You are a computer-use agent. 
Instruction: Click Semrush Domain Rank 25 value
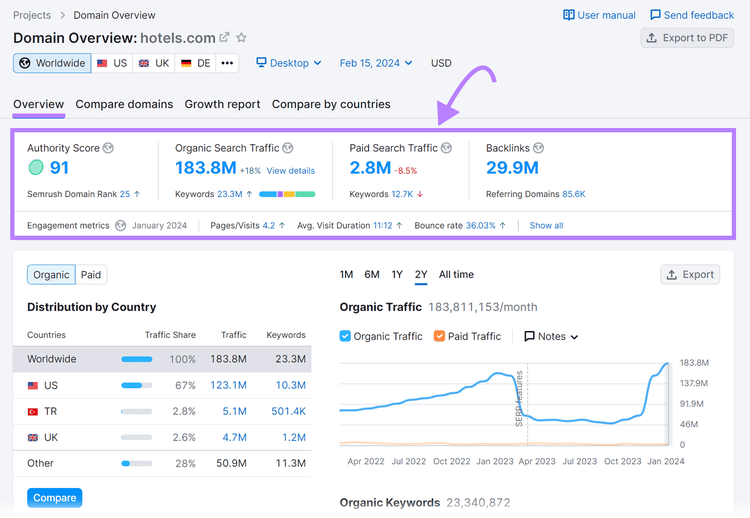[x=125, y=194]
